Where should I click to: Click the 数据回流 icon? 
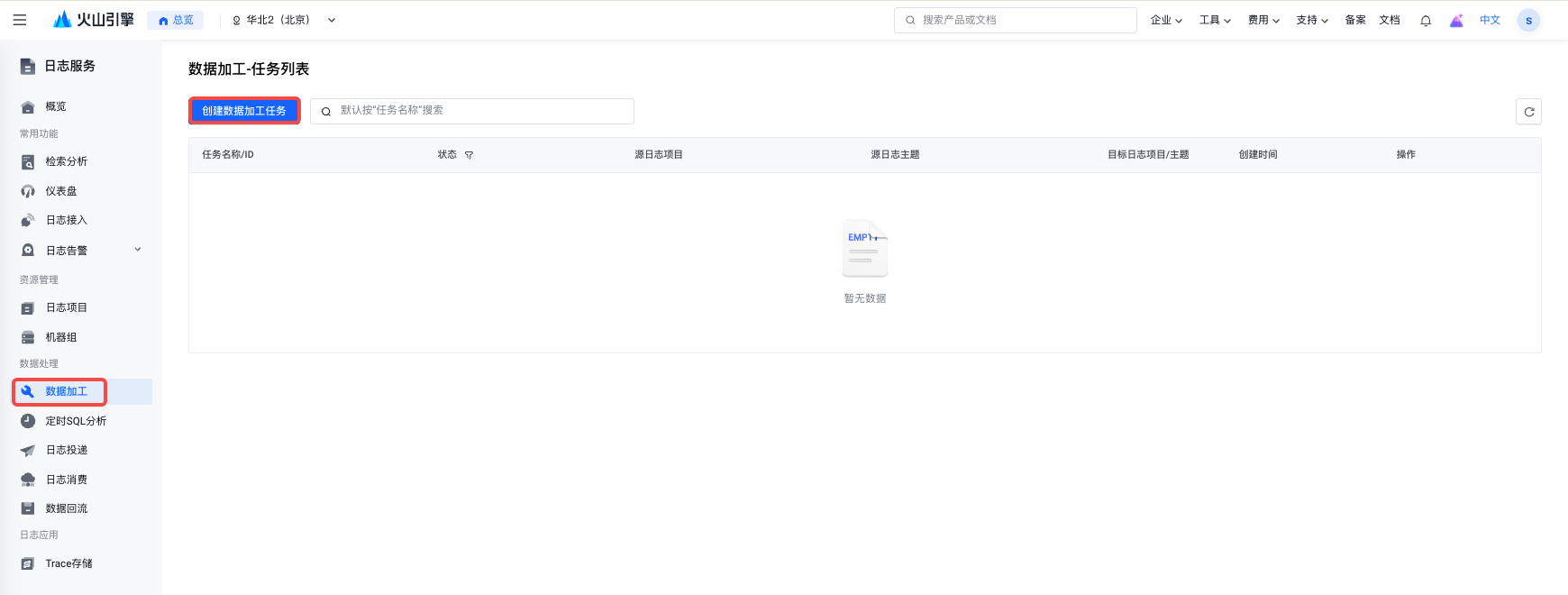coord(28,508)
